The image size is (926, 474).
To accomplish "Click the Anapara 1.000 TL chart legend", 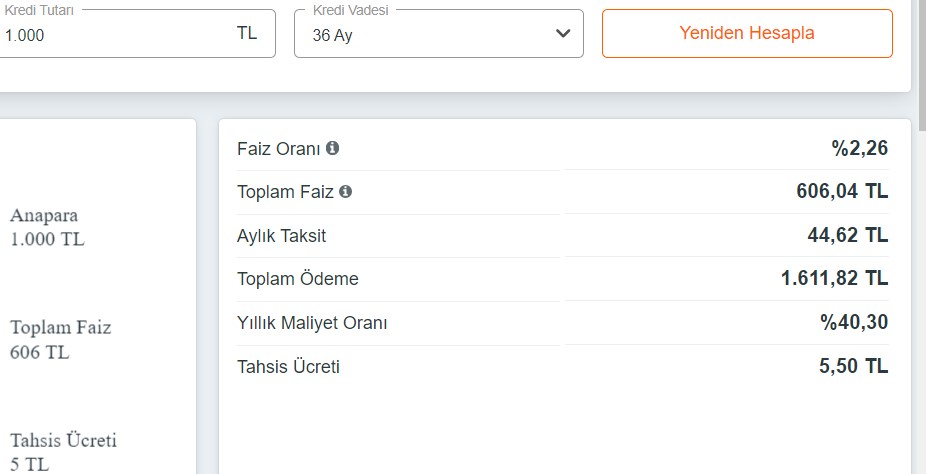I will pos(47,227).
